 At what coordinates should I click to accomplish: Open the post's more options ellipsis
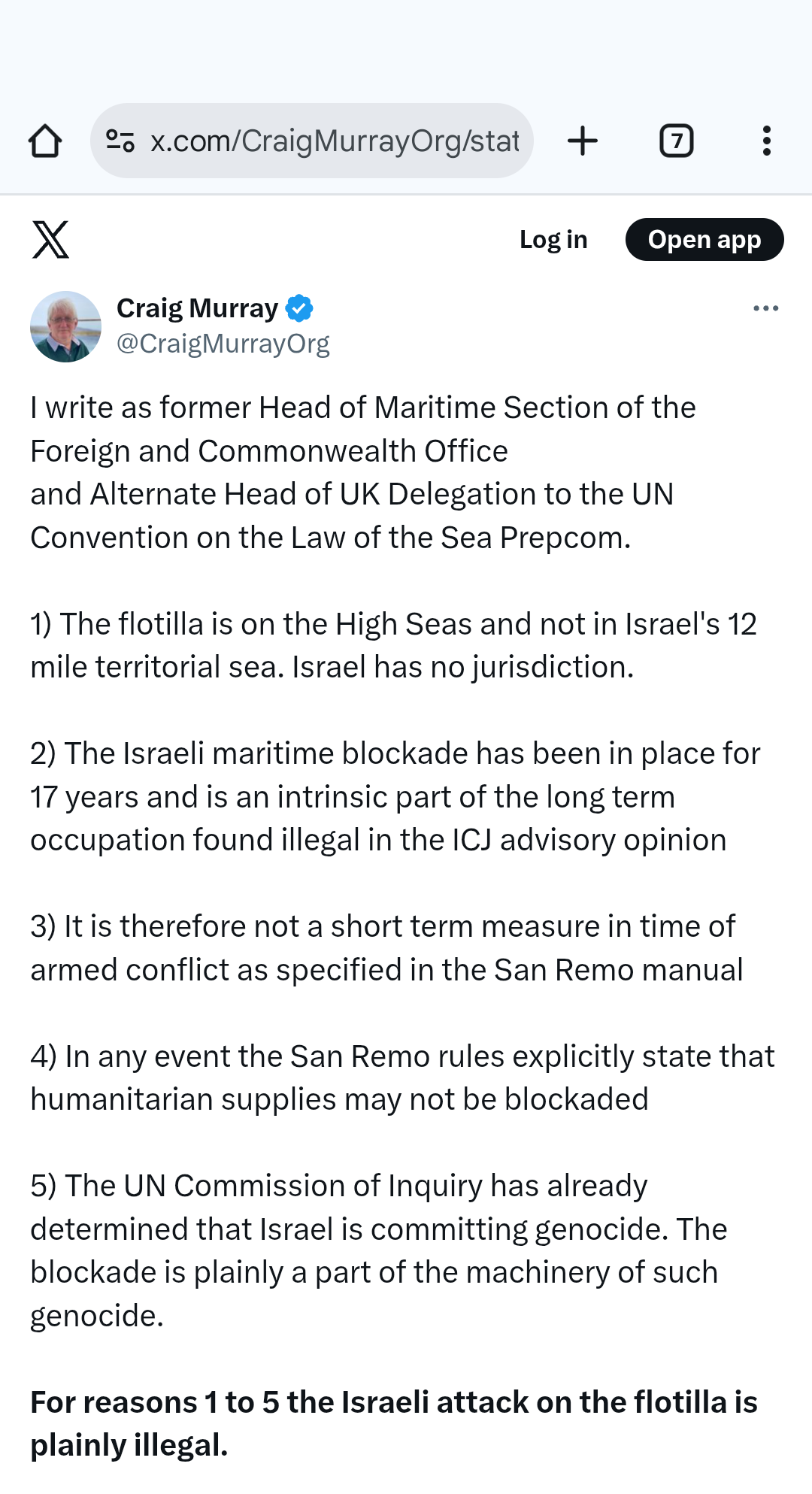[765, 308]
